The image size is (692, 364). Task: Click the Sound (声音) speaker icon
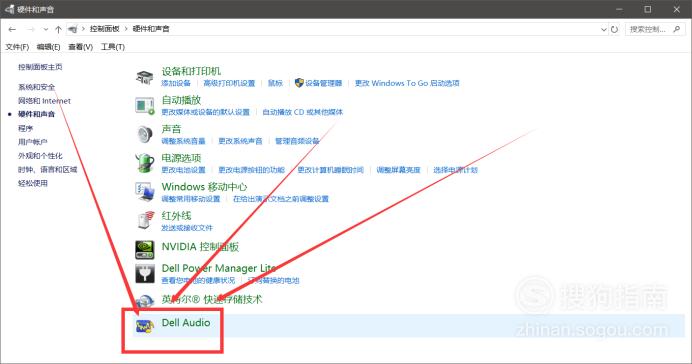pyautogui.click(x=144, y=134)
